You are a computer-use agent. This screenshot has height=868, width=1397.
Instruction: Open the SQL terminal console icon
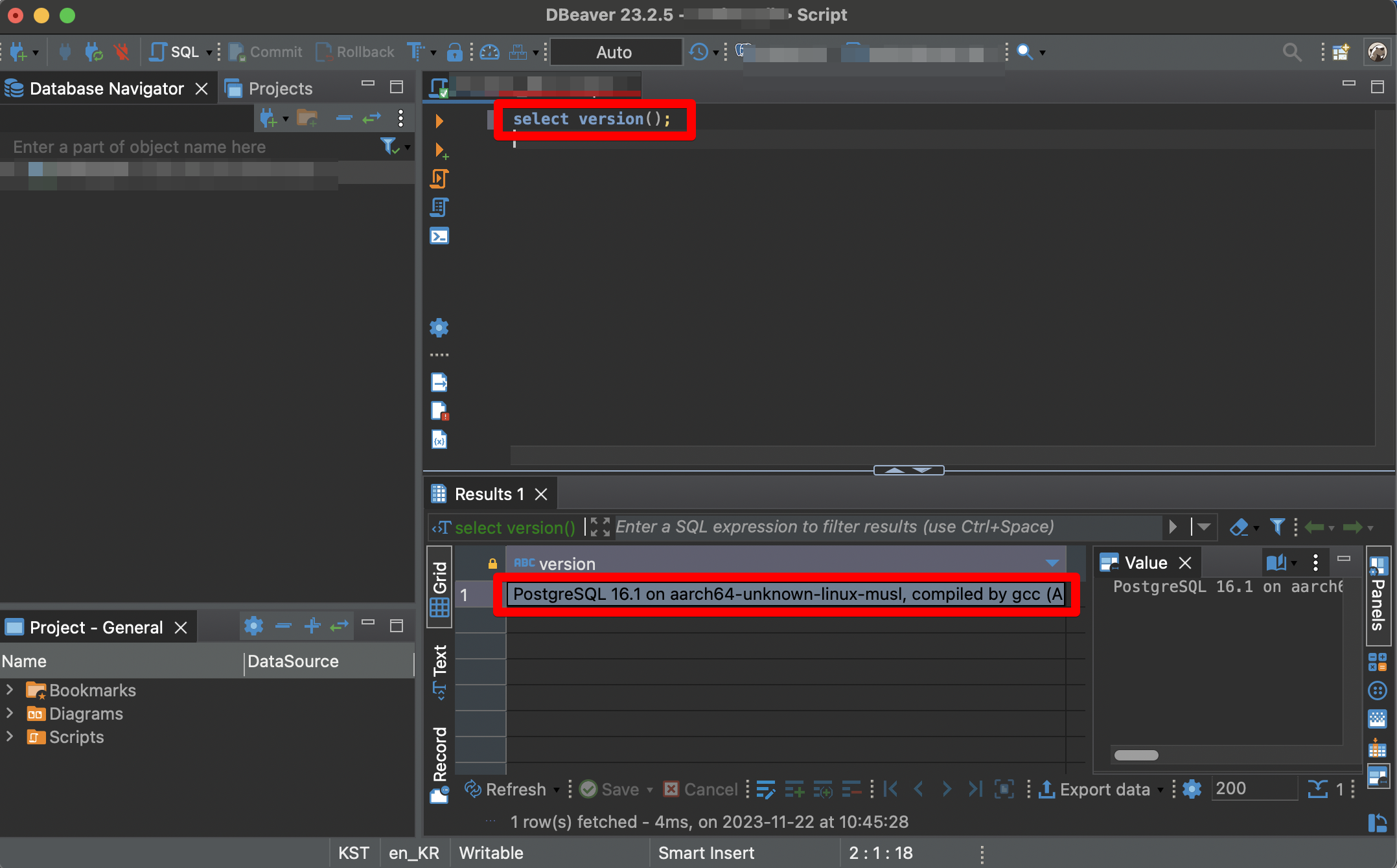coord(439,236)
